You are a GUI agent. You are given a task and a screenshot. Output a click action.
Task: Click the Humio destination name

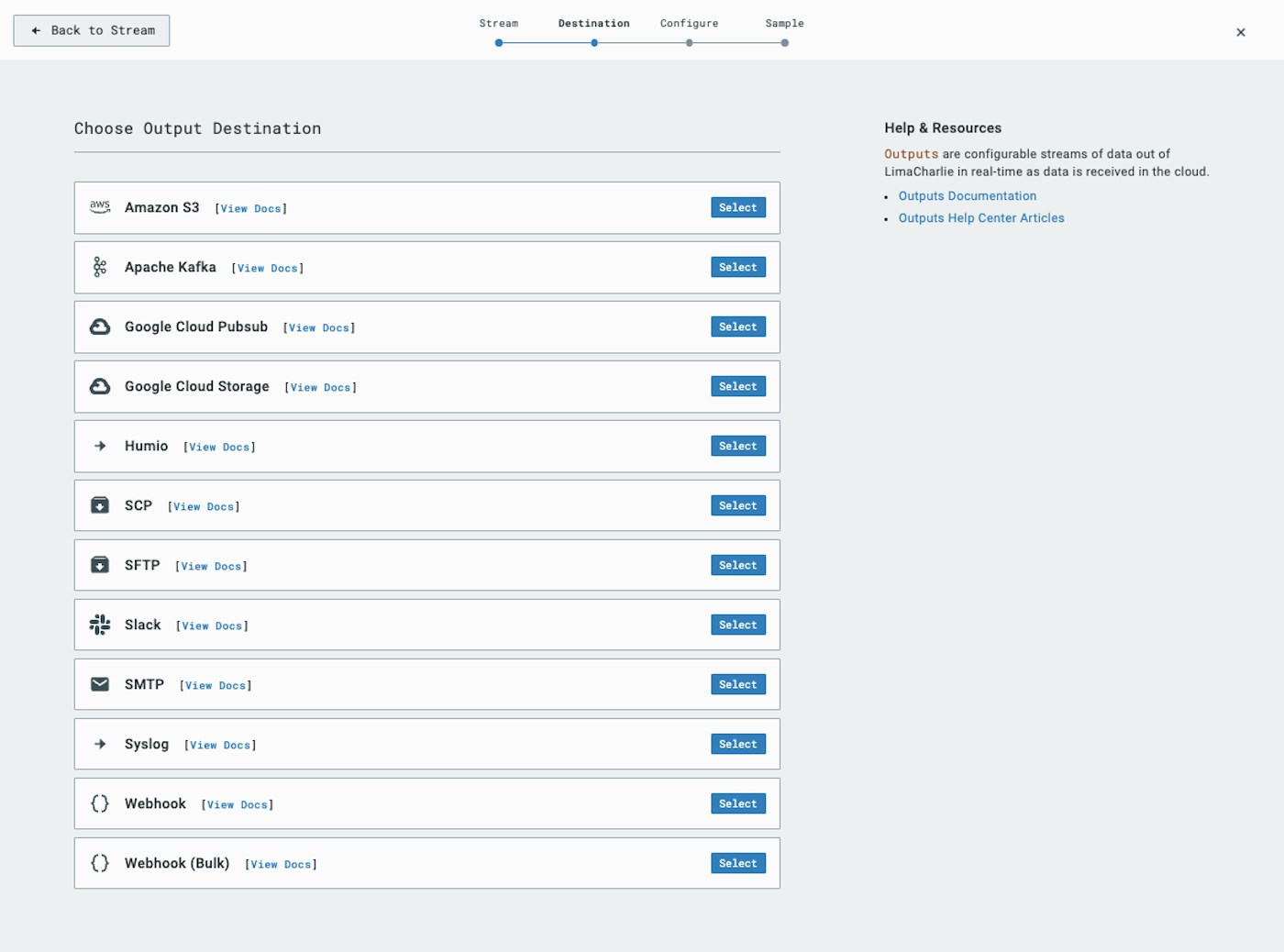pos(147,446)
